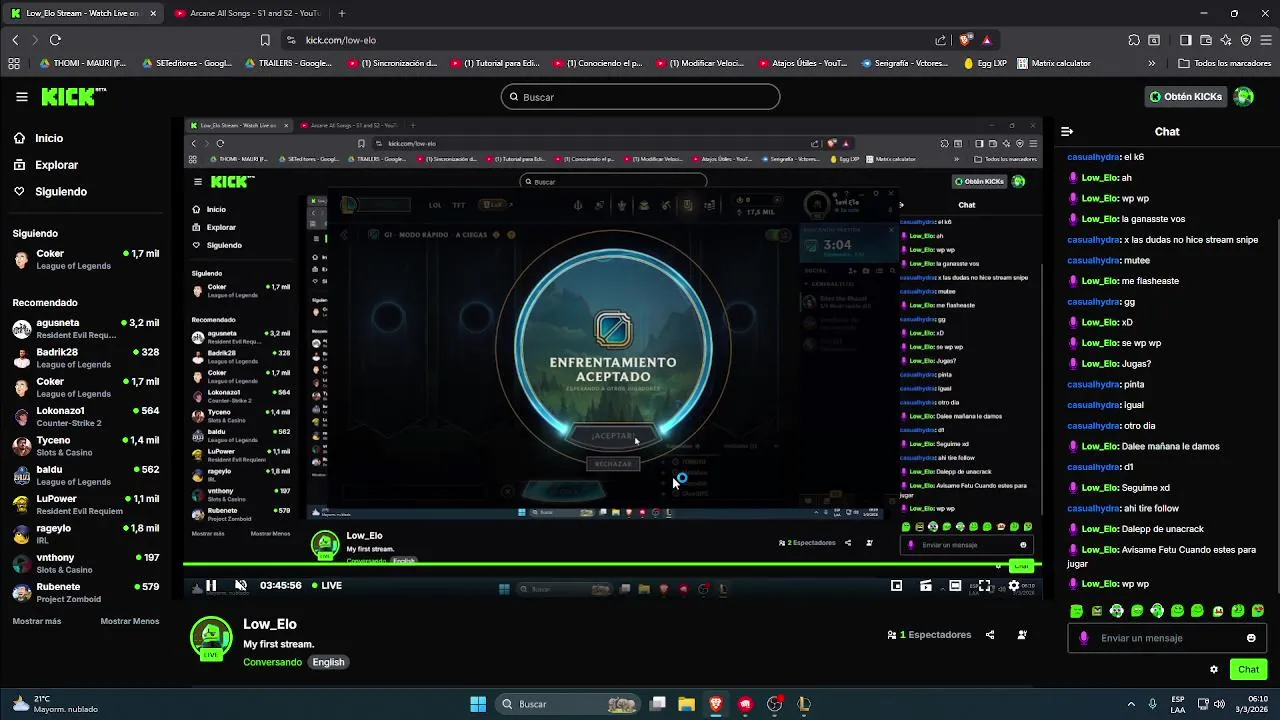Image resolution: width=1280 pixels, height=720 pixels.
Task: Click the Obtén KICKs button
Action: pyautogui.click(x=1187, y=97)
